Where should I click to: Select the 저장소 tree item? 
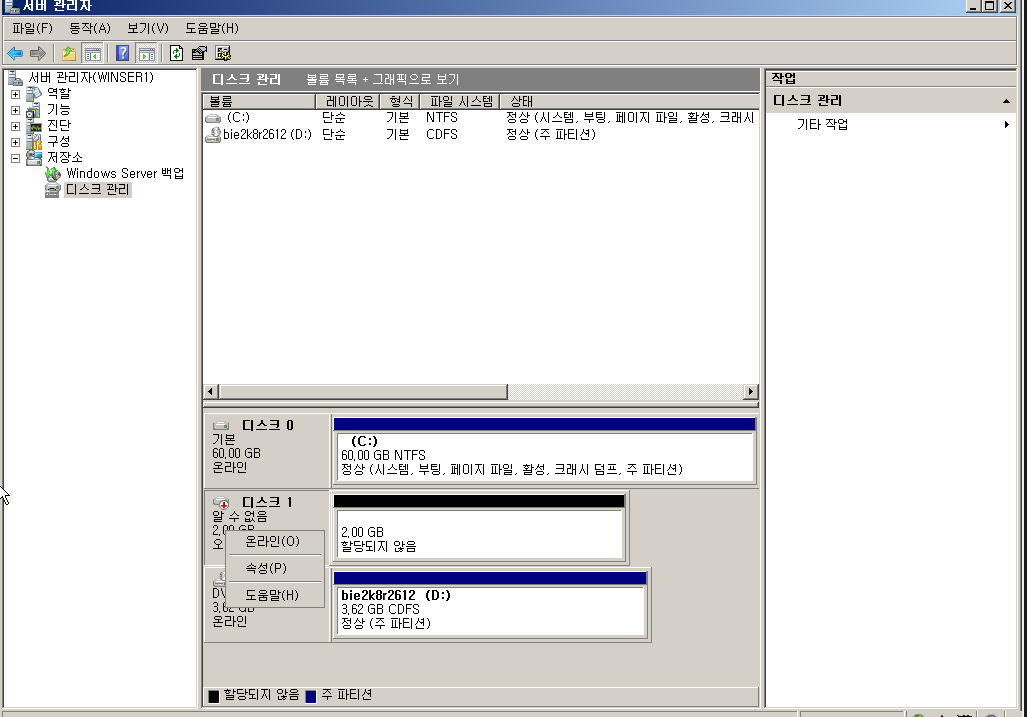(x=64, y=157)
